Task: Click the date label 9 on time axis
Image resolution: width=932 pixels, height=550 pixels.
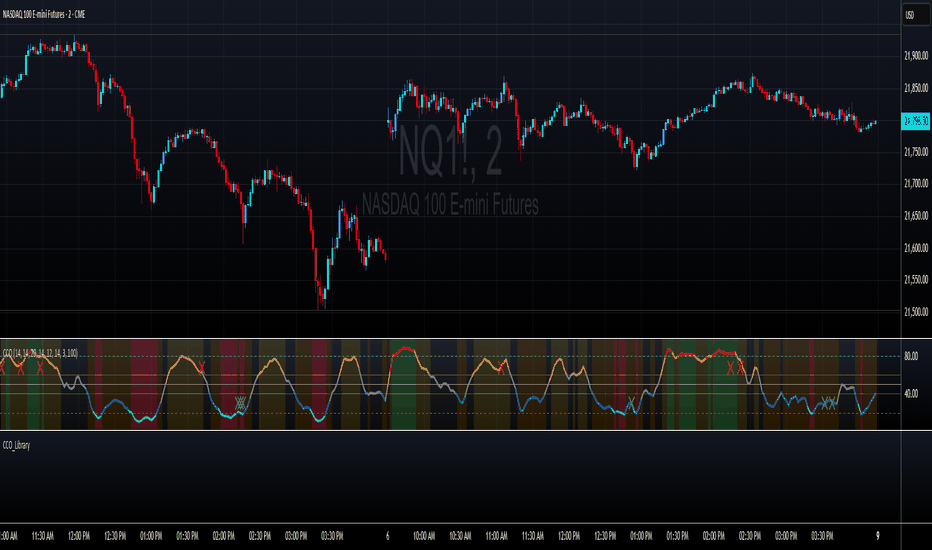Action: [x=877, y=536]
